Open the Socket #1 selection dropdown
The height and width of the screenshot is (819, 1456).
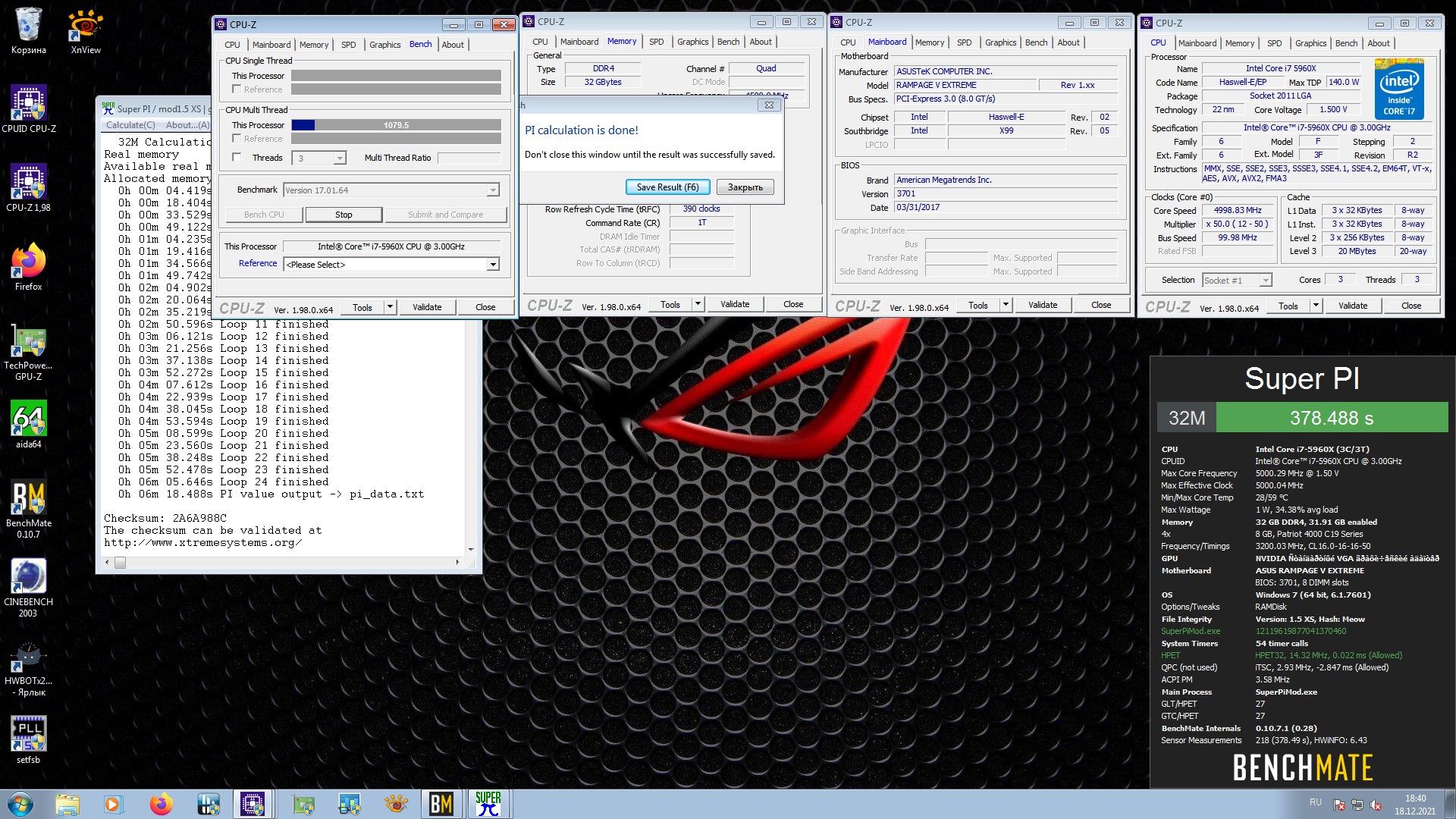pos(1266,281)
